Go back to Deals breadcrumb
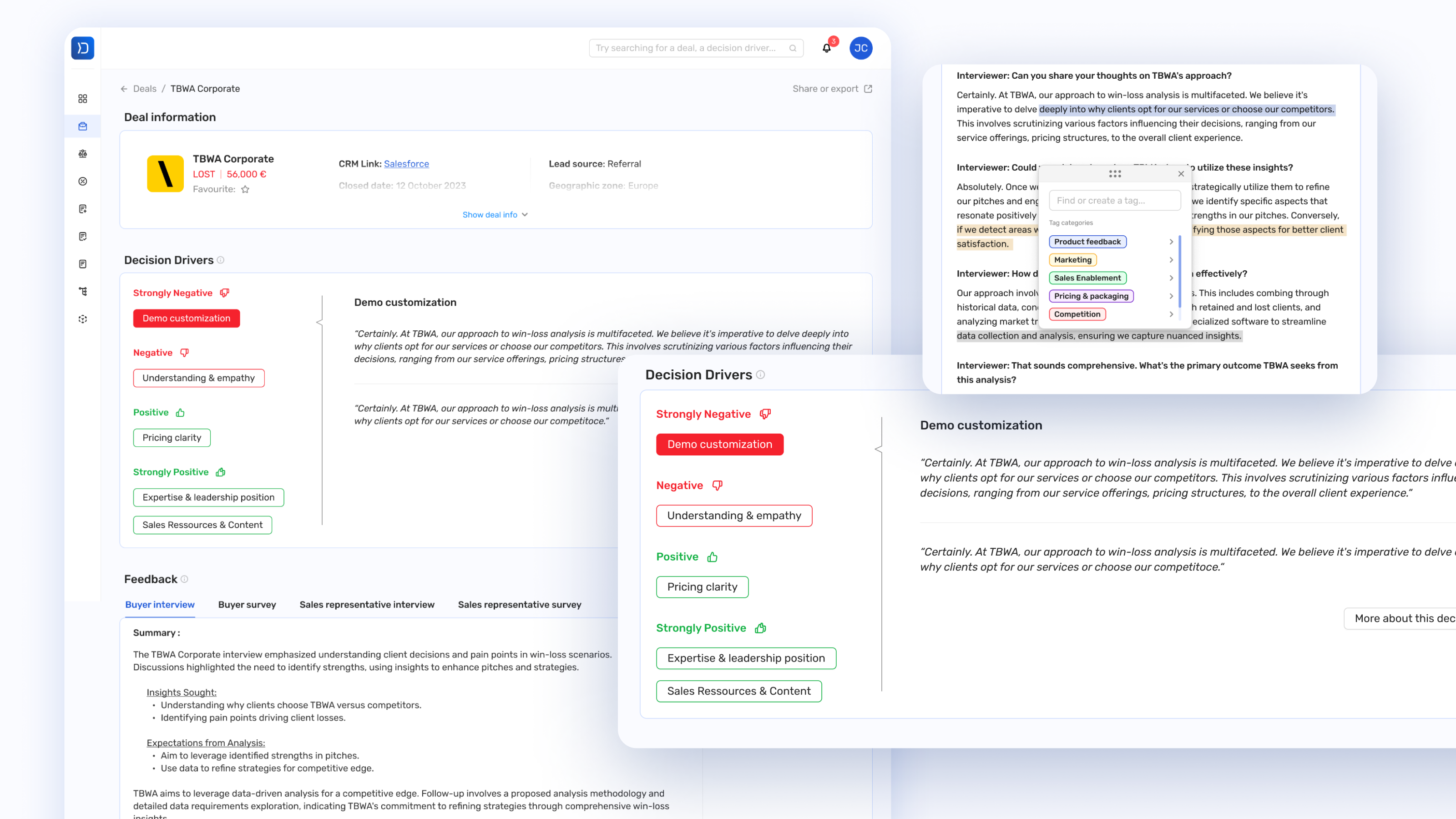This screenshot has width=1456, height=819. (144, 89)
